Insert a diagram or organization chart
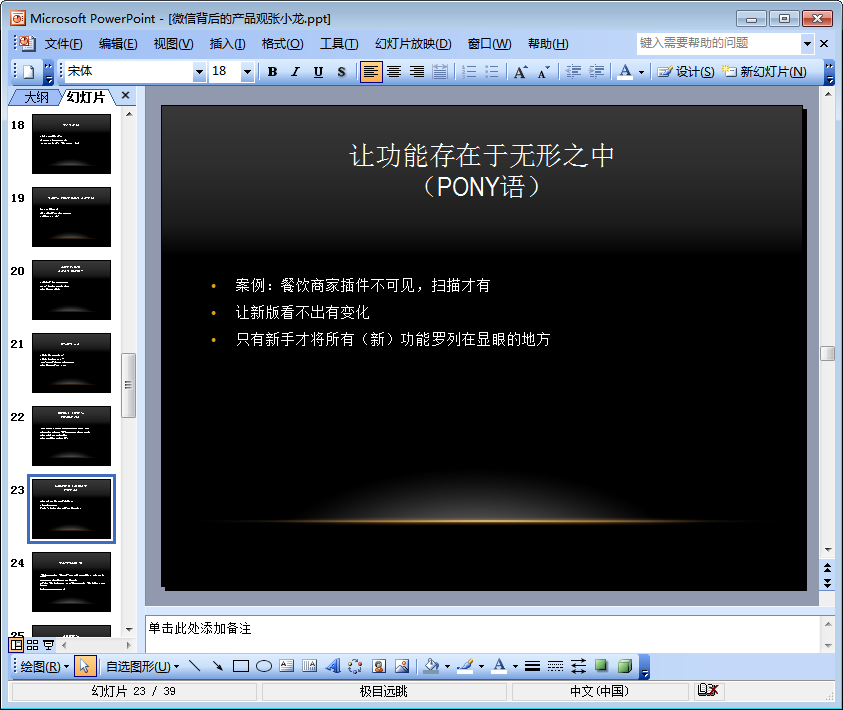The width and height of the screenshot is (843, 710). (x=355, y=666)
